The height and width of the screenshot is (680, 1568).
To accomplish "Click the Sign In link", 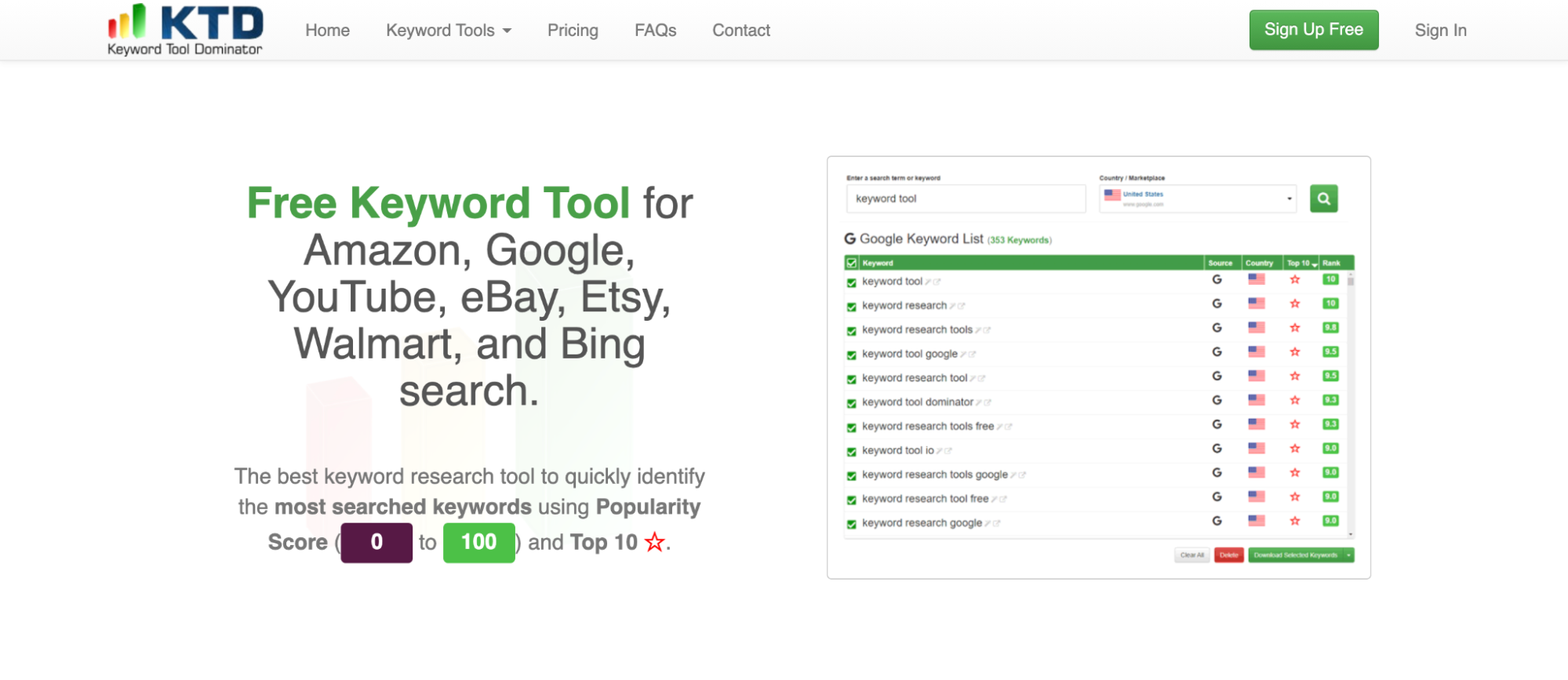I will click(1440, 31).
